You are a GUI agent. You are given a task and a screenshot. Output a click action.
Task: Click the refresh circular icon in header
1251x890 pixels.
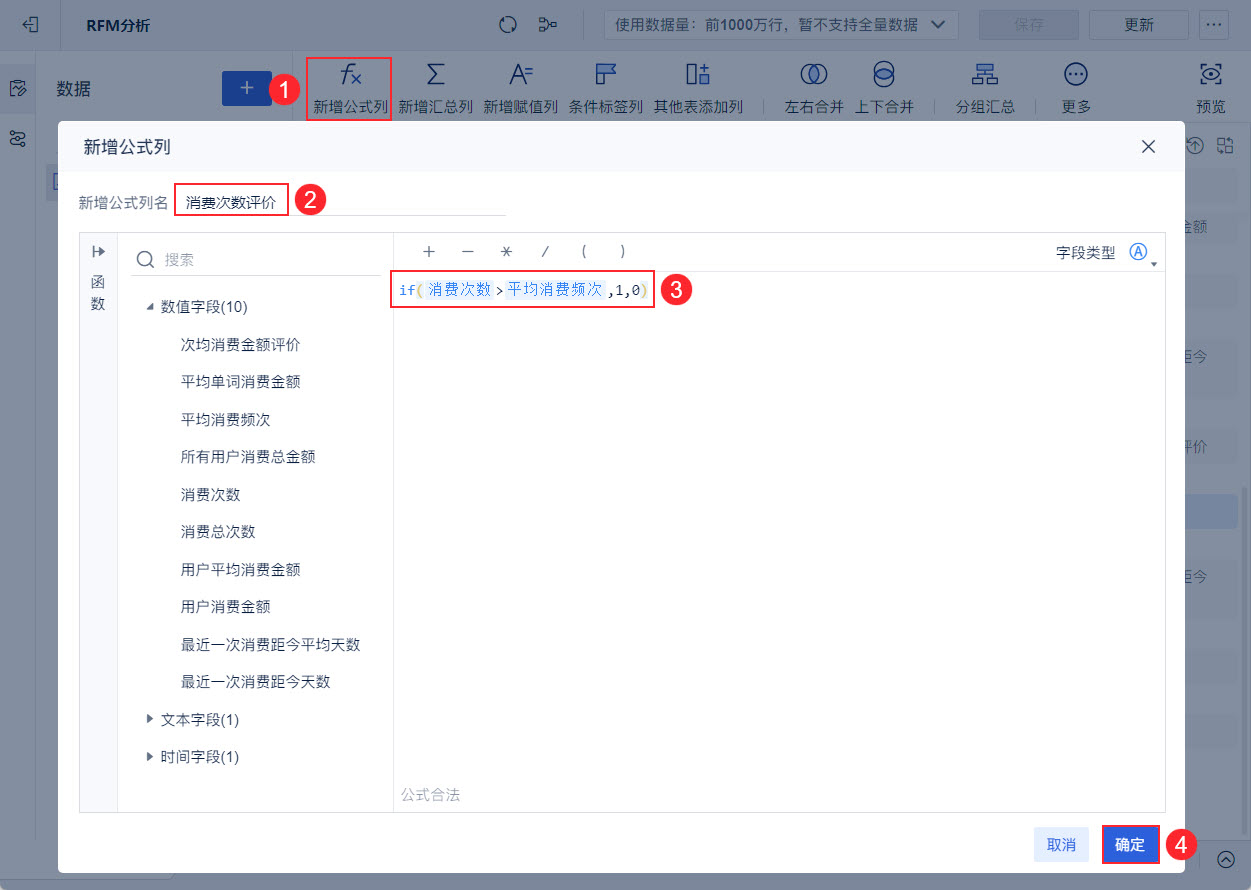point(508,25)
